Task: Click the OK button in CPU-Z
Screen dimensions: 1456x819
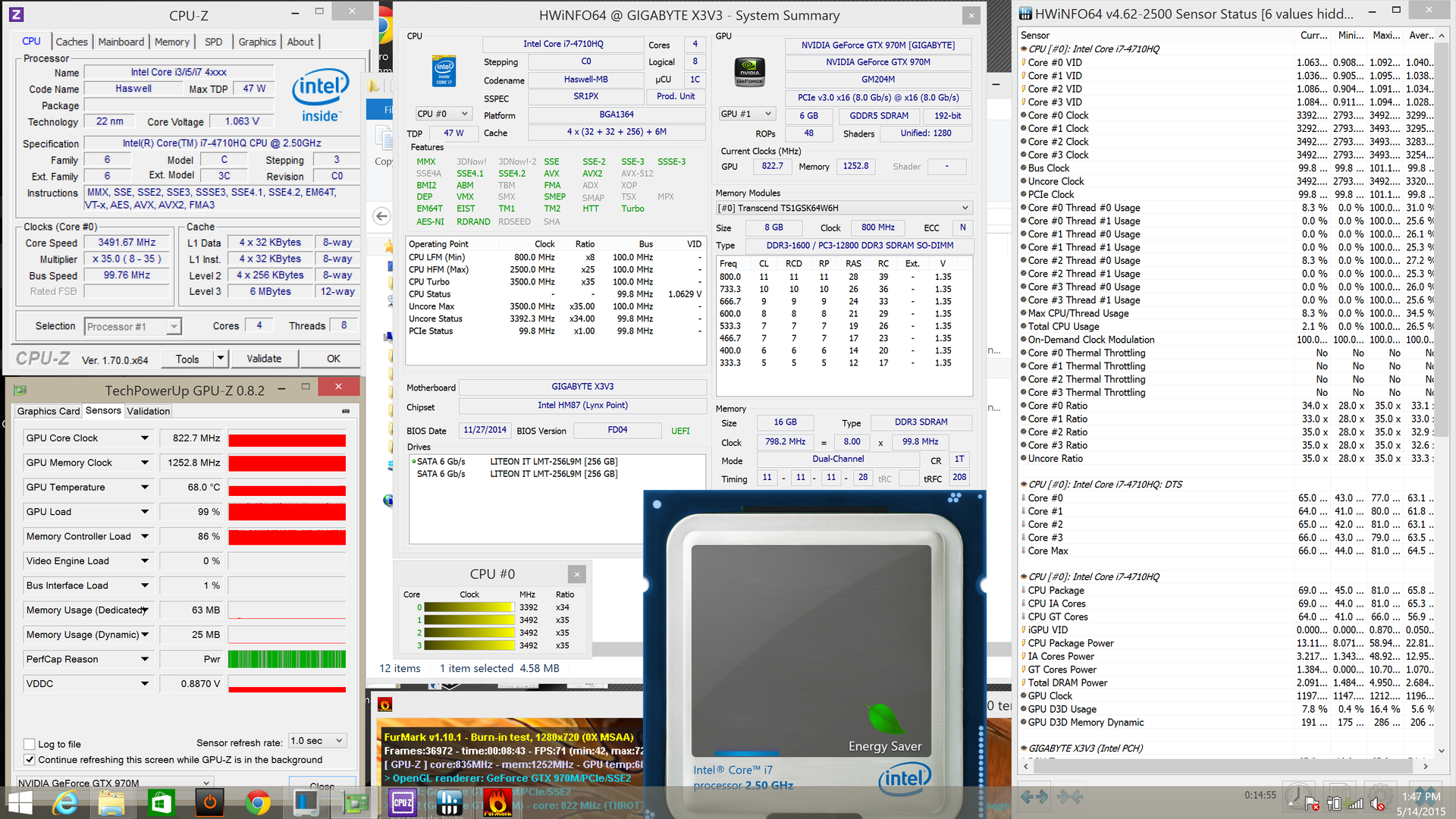Action: 333,359
